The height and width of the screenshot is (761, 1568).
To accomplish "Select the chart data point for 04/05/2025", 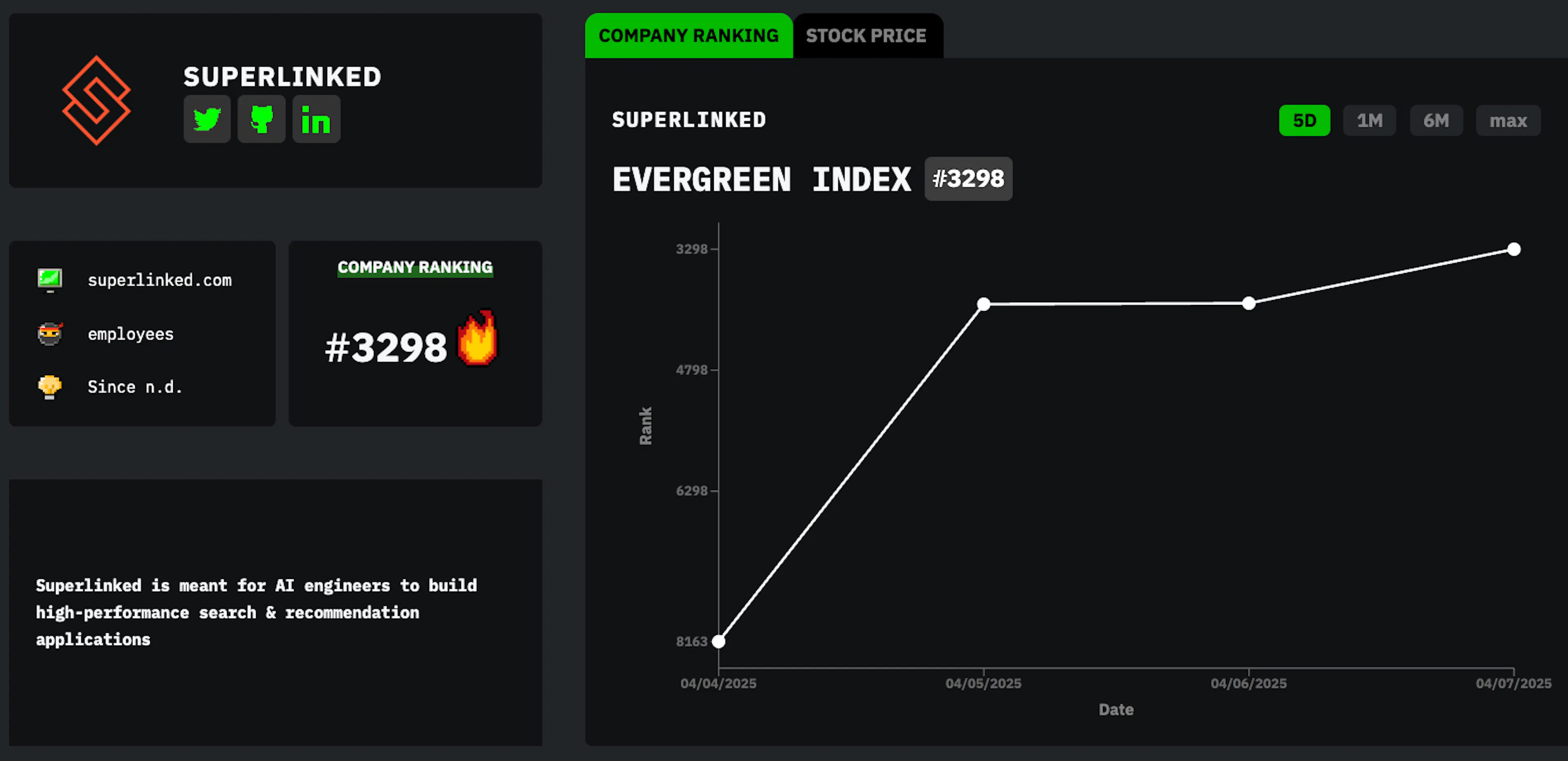I will (984, 305).
